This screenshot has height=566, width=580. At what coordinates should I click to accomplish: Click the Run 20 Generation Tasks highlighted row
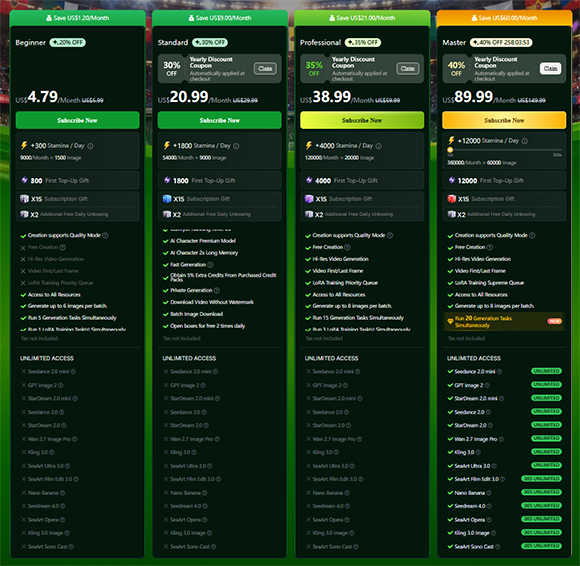(x=504, y=321)
